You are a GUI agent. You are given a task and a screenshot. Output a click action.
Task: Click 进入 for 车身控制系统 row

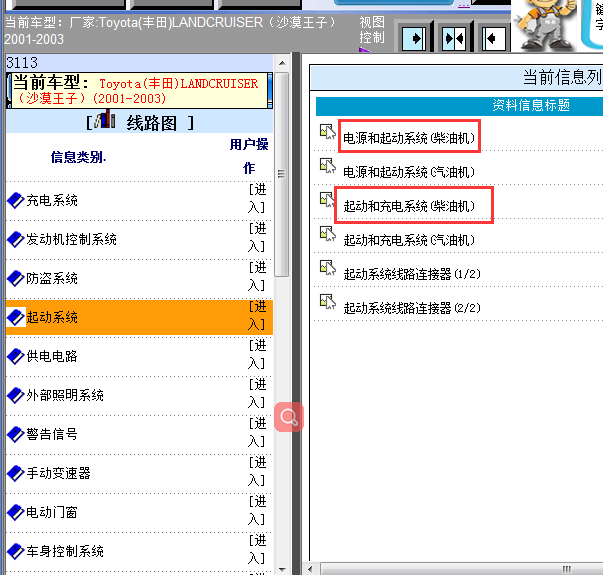click(x=257, y=549)
